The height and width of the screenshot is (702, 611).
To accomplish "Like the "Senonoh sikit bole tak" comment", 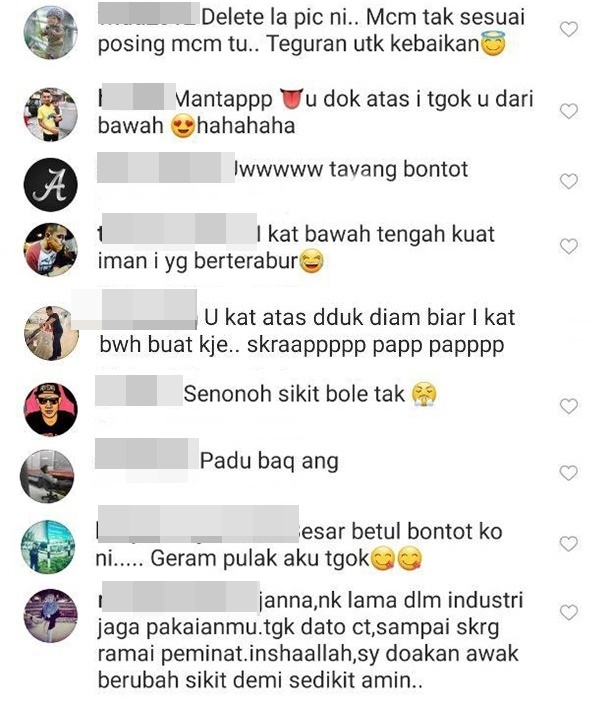I will [x=568, y=406].
